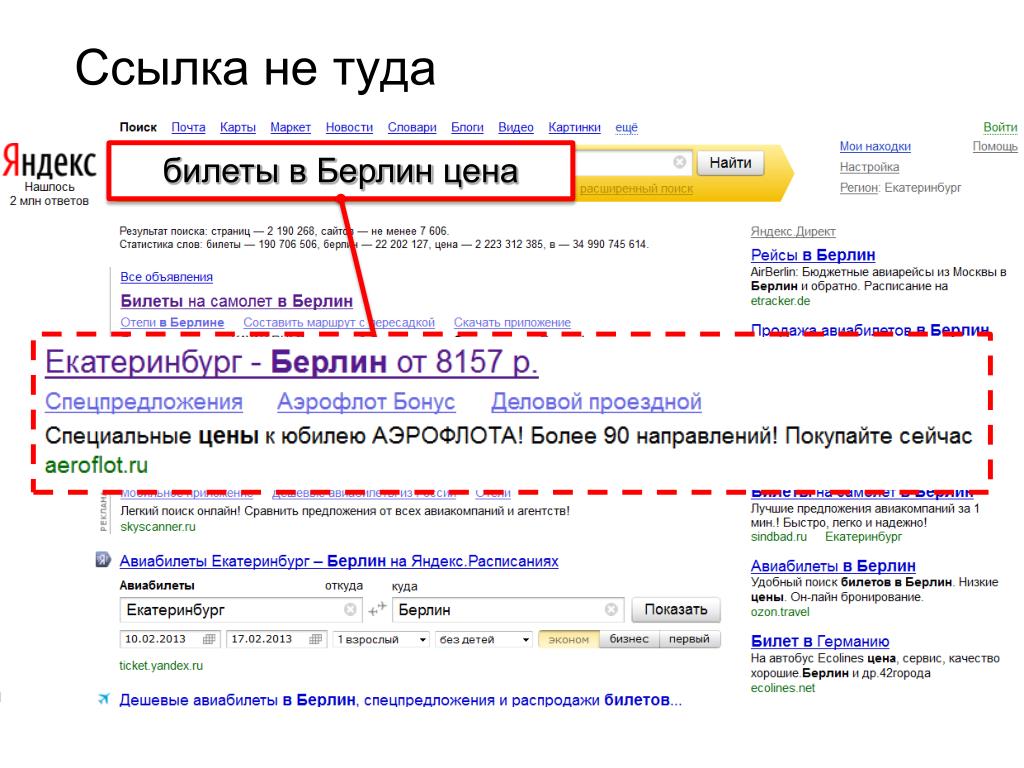Open Маркет in top navigation
Image resolution: width=1024 pixels, height=768 pixels.
click(291, 127)
